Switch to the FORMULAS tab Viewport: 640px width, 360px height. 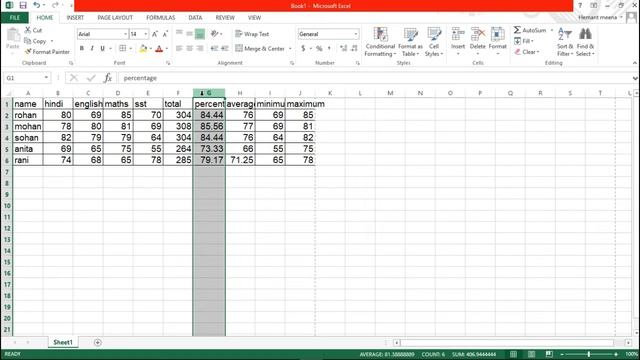coord(160,18)
